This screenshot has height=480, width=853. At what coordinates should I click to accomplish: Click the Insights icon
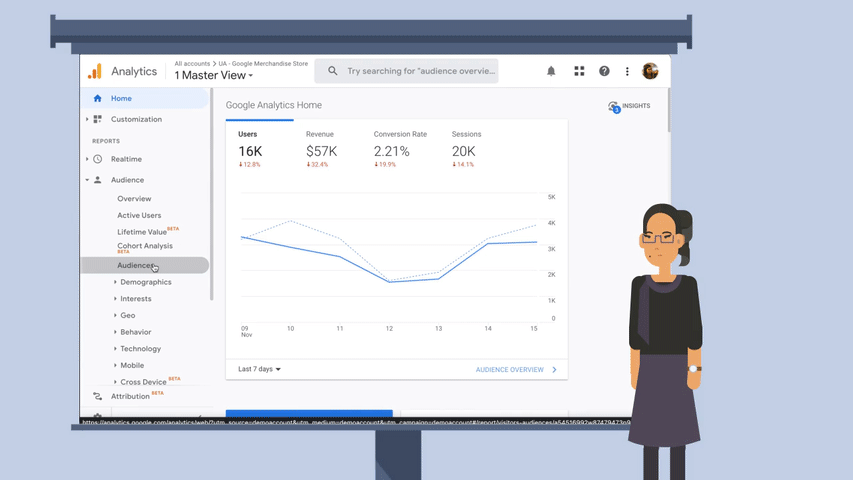pos(614,106)
